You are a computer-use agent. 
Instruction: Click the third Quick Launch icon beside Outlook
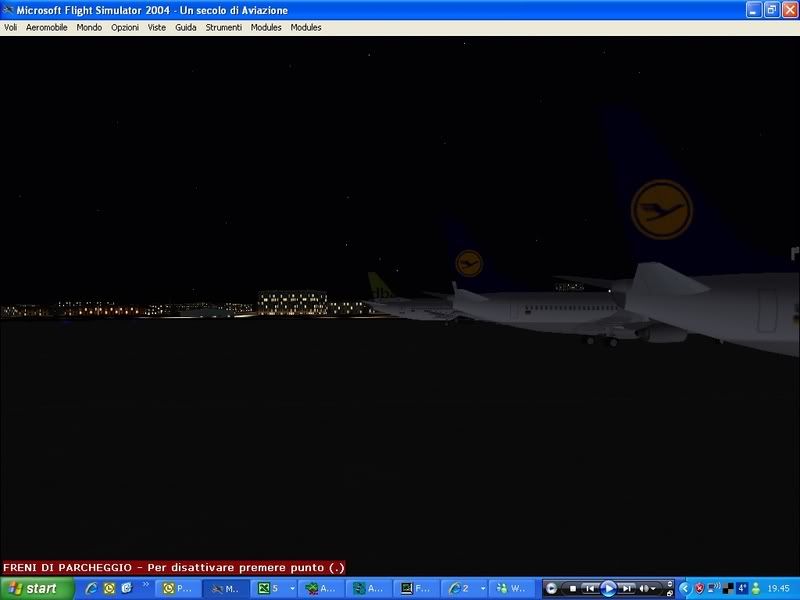(127, 589)
